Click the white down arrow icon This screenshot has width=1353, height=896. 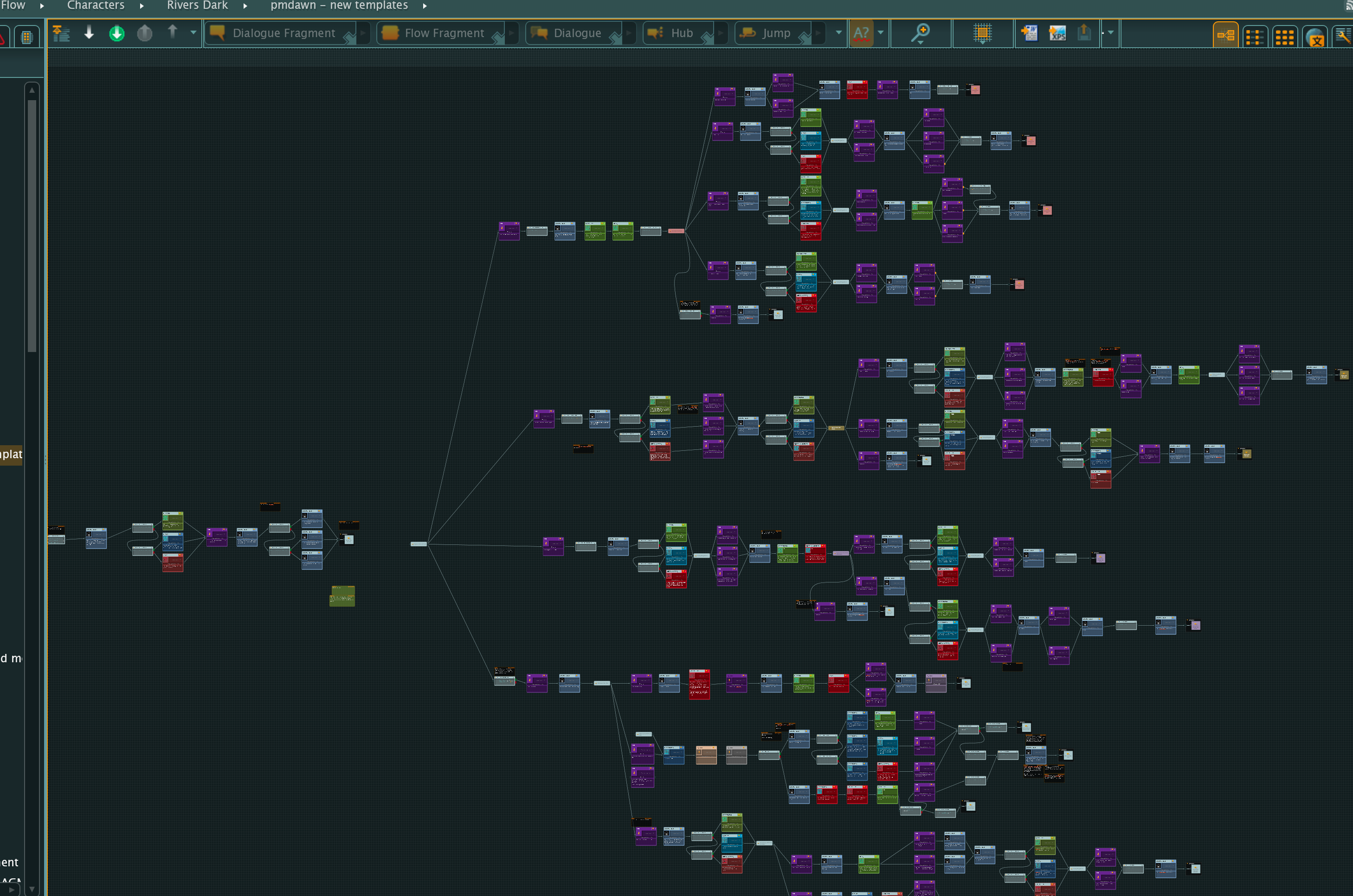click(89, 32)
